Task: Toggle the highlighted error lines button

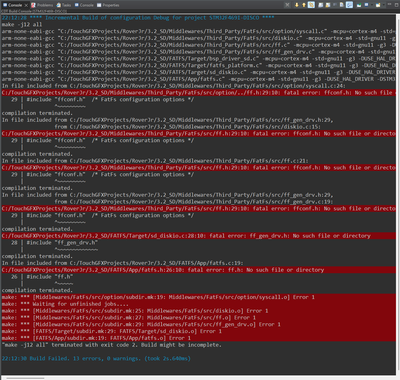Action: tap(311, 5)
